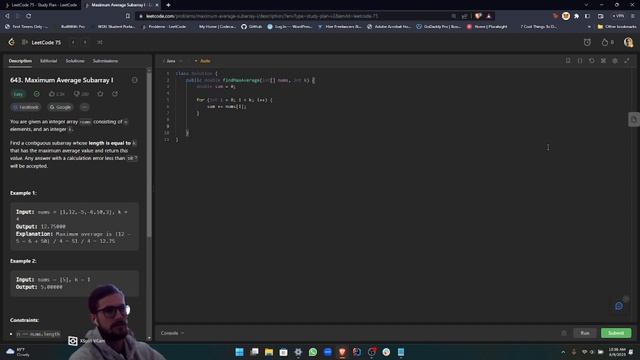Go back in browser history

(x=7, y=16)
